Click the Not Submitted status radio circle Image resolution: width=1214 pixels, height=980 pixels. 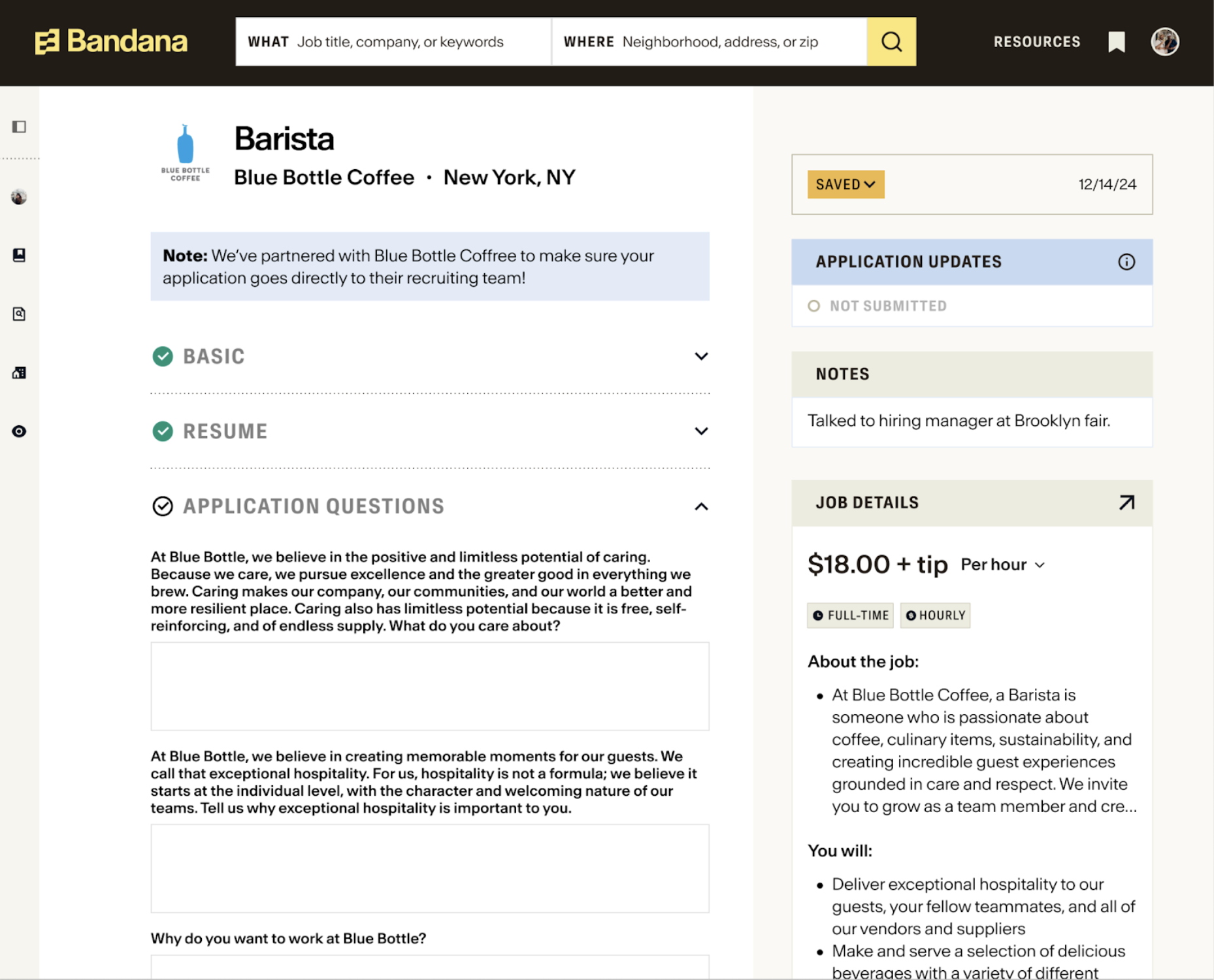pyautogui.click(x=813, y=306)
